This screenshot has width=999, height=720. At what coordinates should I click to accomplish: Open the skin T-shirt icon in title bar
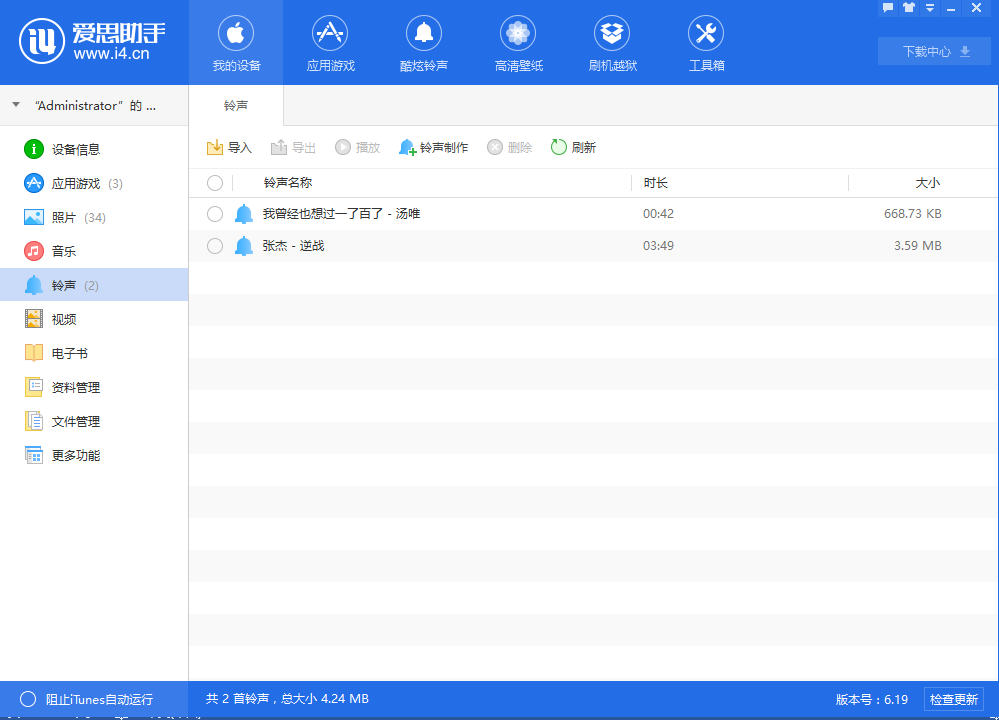click(908, 8)
